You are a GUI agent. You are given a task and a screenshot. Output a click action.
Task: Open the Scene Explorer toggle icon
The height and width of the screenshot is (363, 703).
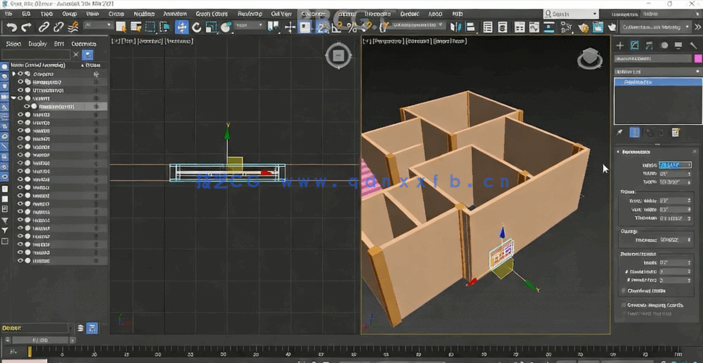[x=488, y=27]
